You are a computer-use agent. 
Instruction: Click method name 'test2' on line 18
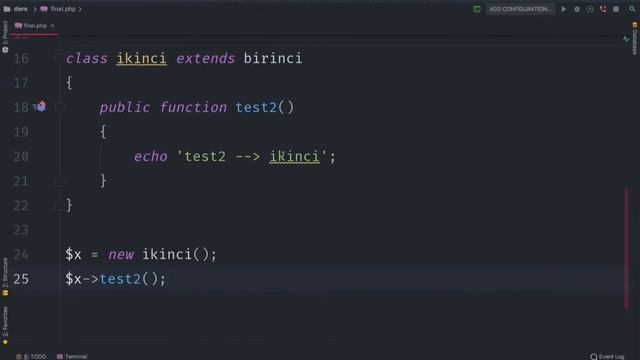[256, 107]
